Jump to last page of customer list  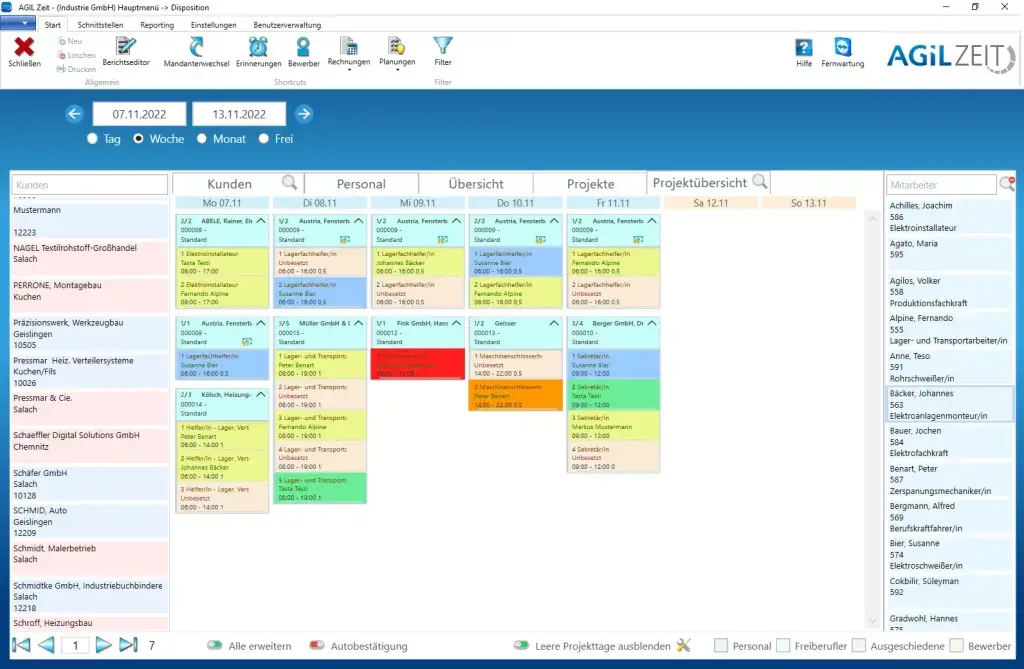tap(129, 645)
